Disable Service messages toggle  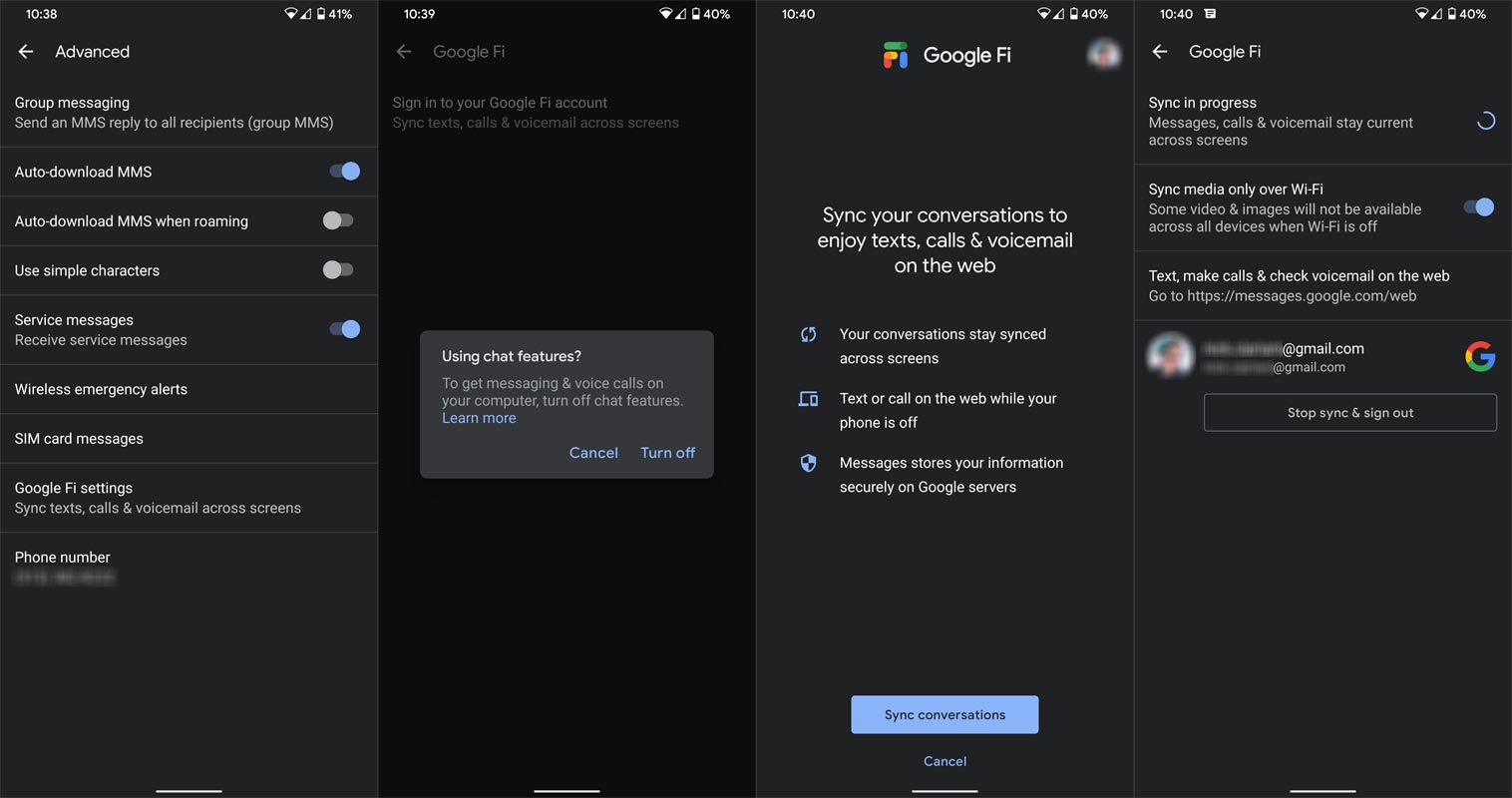point(344,329)
